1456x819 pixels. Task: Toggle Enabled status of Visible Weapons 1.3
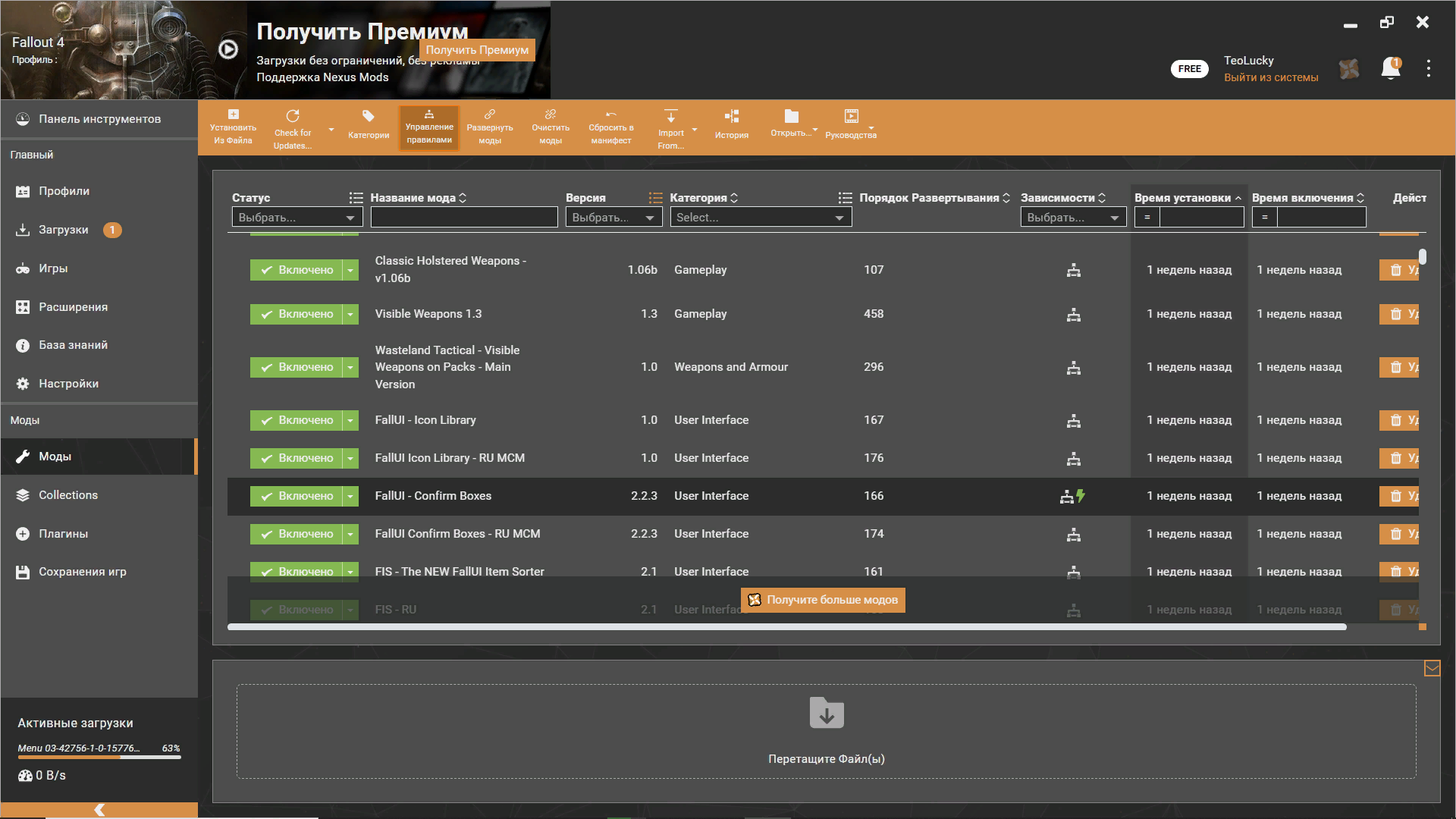[297, 314]
